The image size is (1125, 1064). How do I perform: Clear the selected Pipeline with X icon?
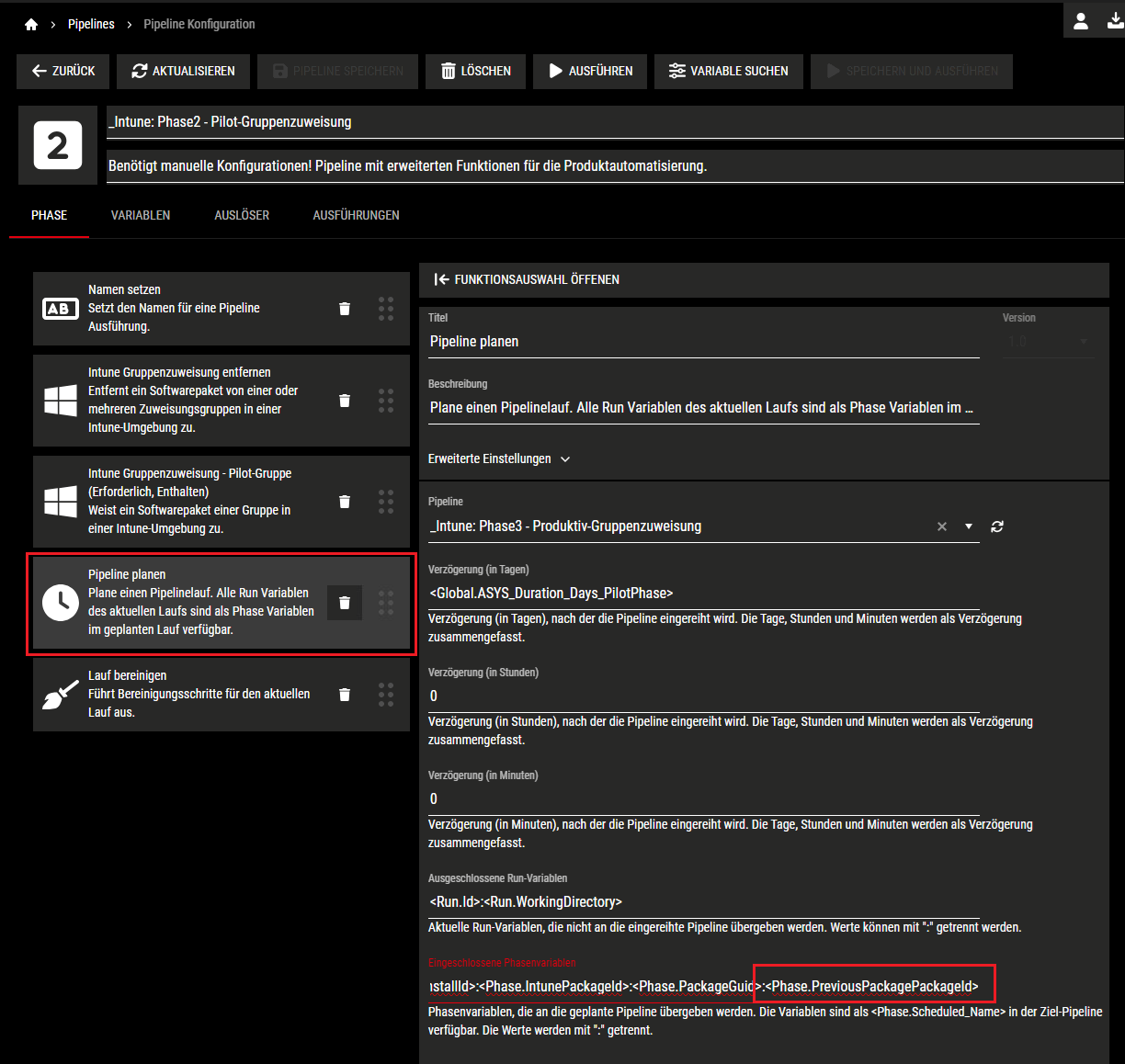[941, 526]
